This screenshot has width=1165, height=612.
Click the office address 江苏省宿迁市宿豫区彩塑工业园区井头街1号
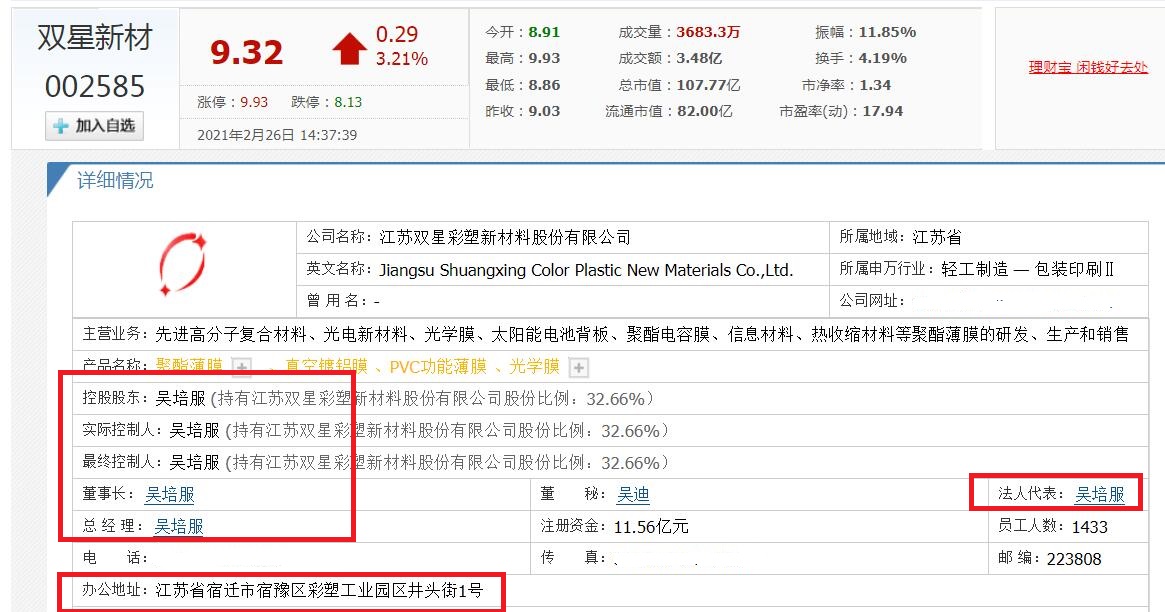click(x=319, y=590)
